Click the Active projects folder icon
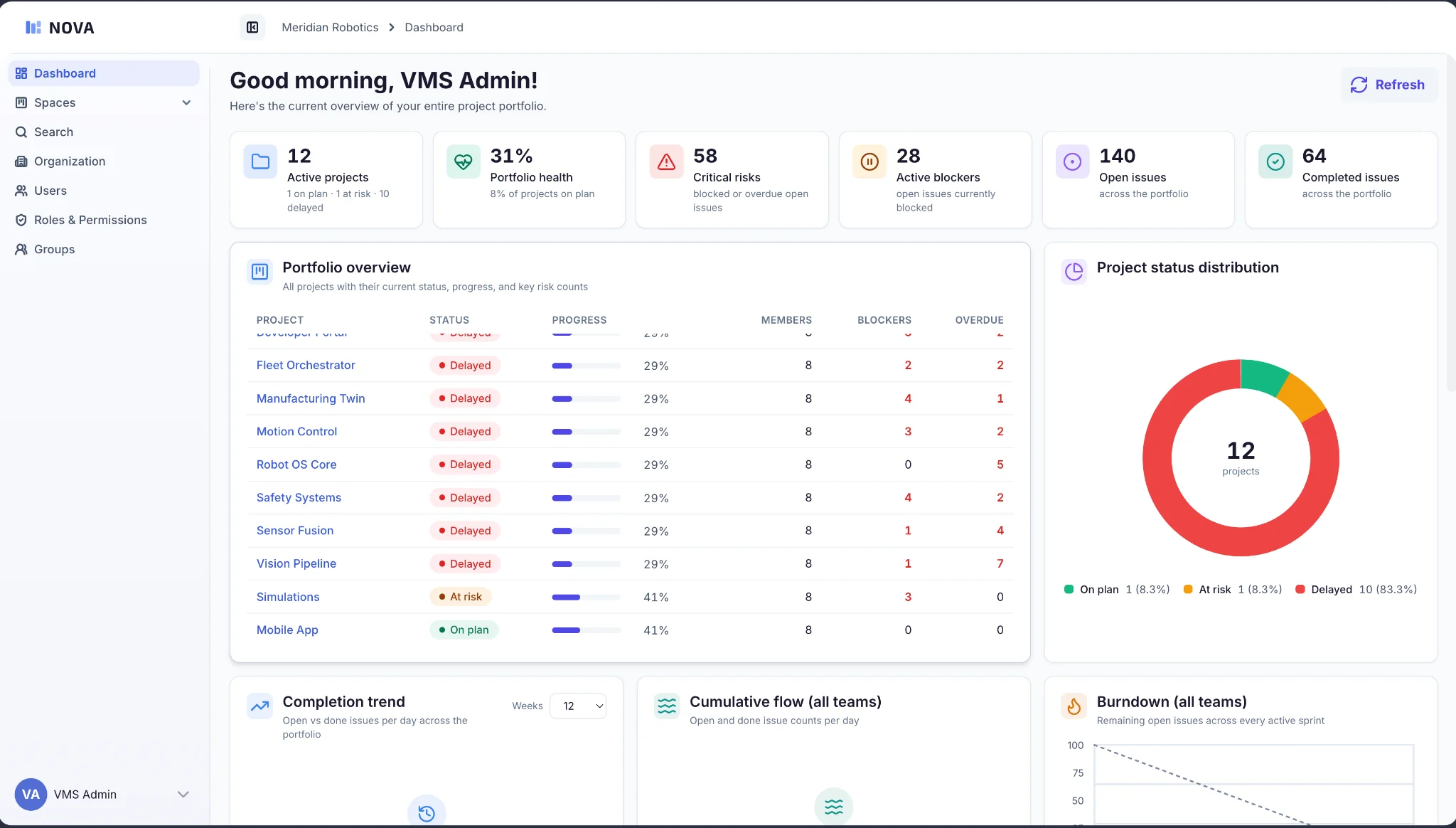 (x=261, y=161)
